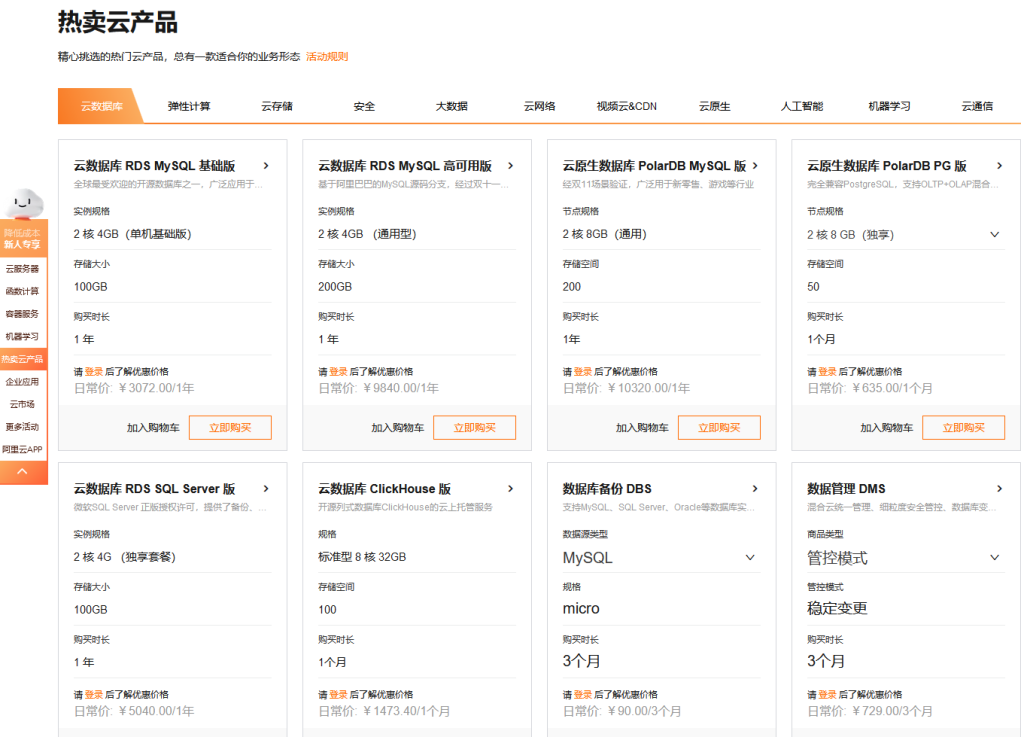Screen dimensions: 1024x737
Task: Jump to 云服务器 in side navigation
Action: coord(22,268)
